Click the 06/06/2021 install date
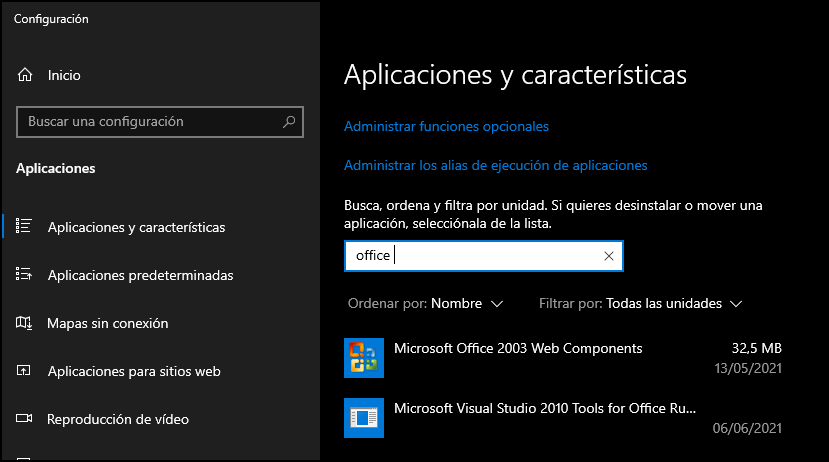Screen dimensions: 829x462 pyautogui.click(x=747, y=428)
